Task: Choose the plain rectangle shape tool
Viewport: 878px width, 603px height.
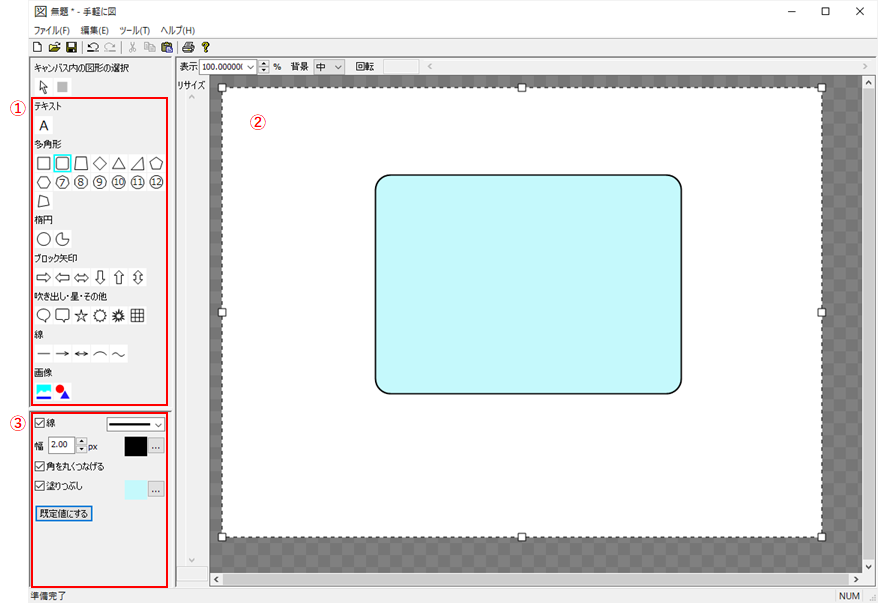Action: (x=44, y=163)
